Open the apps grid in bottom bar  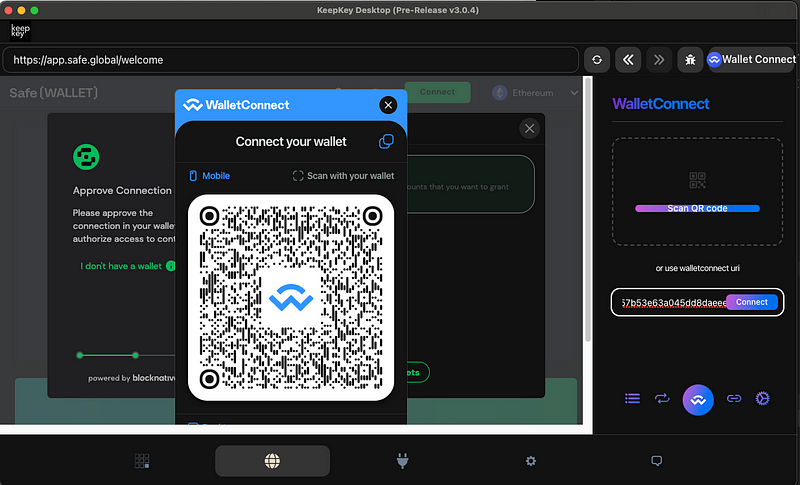coord(142,461)
